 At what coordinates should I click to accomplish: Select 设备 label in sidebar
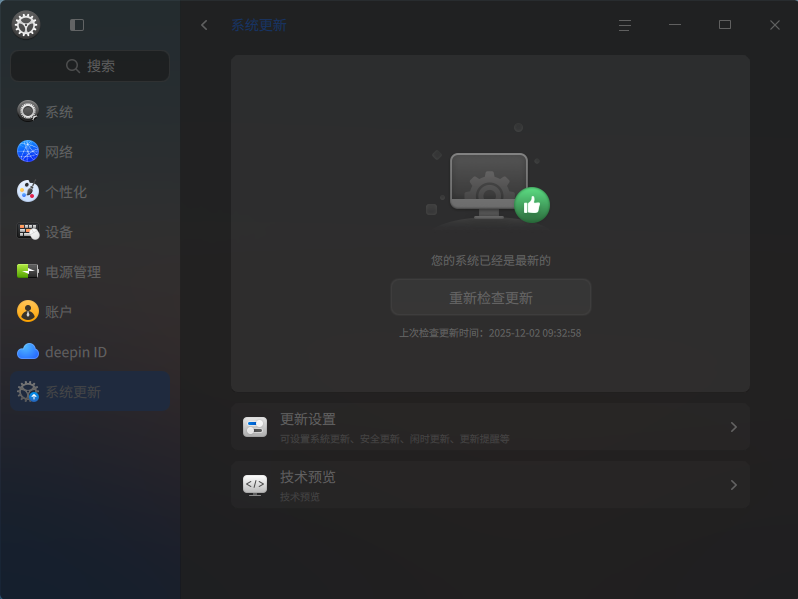[x=59, y=232]
